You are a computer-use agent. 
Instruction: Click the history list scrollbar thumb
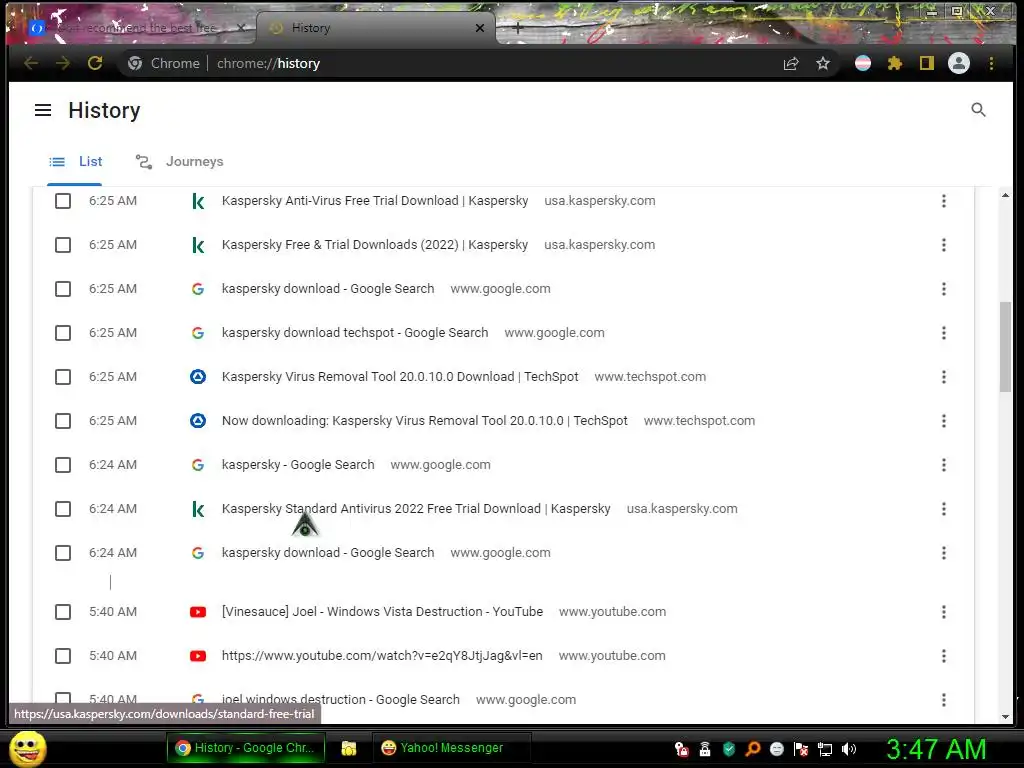click(1005, 347)
